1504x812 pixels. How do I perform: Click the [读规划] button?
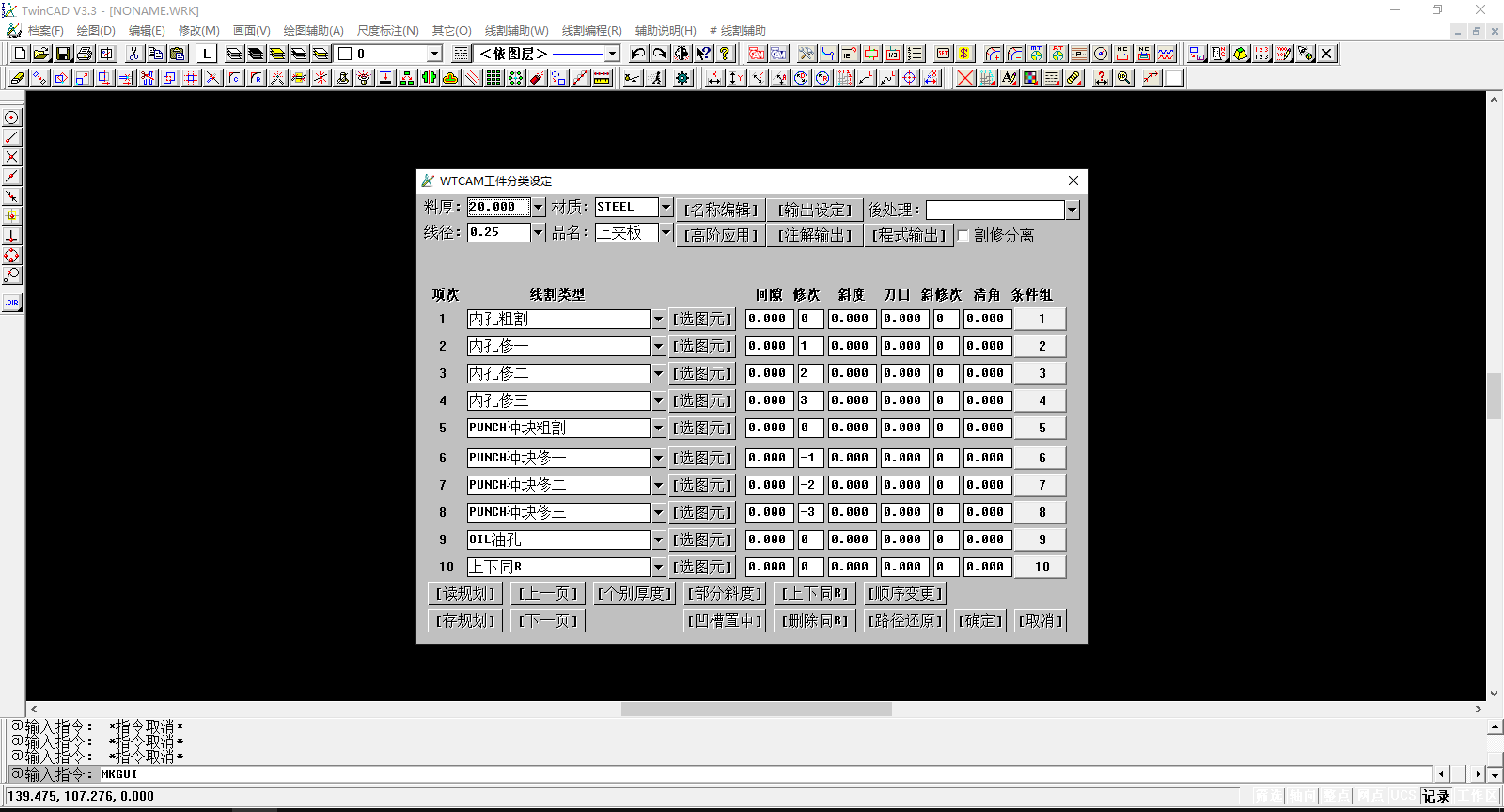[x=465, y=594]
